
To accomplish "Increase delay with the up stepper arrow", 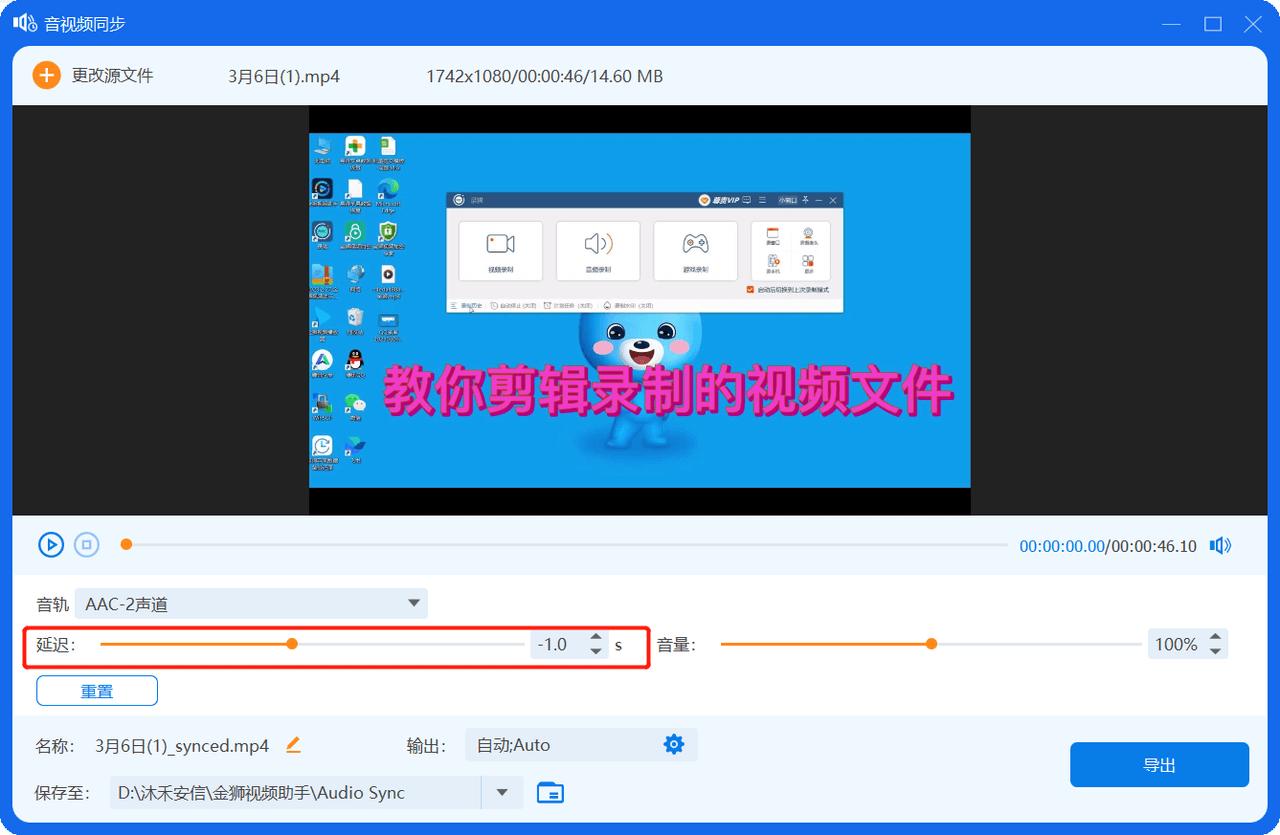I will pos(596,638).
